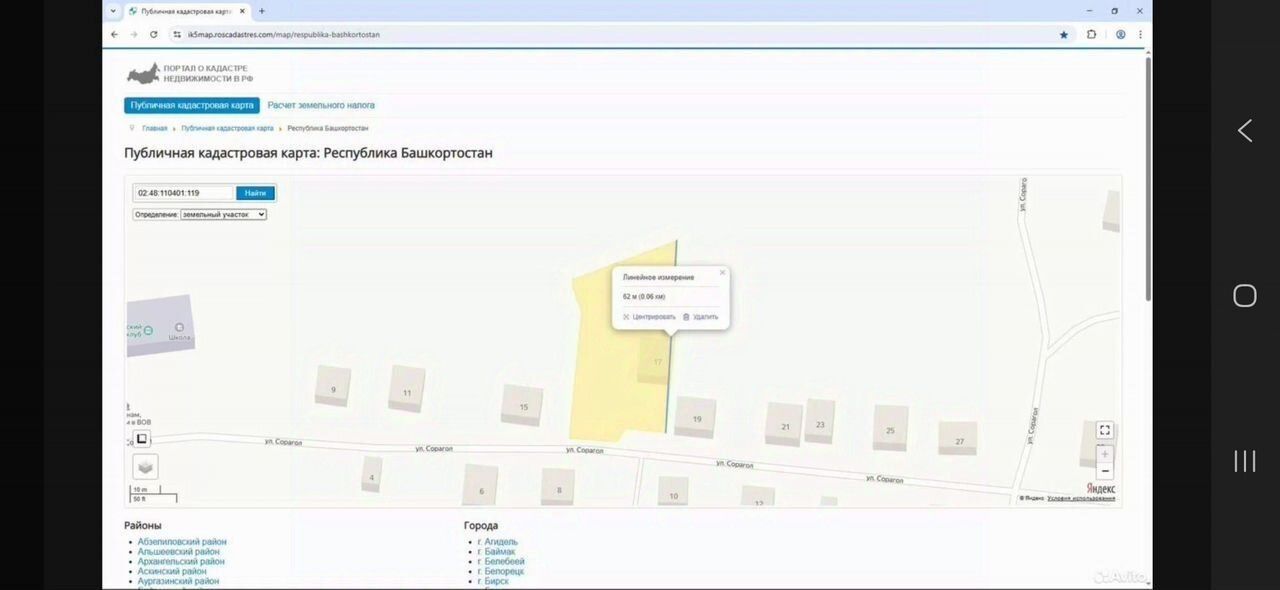Click browser back arrow
This screenshot has height=590, width=1280.
(115, 34)
